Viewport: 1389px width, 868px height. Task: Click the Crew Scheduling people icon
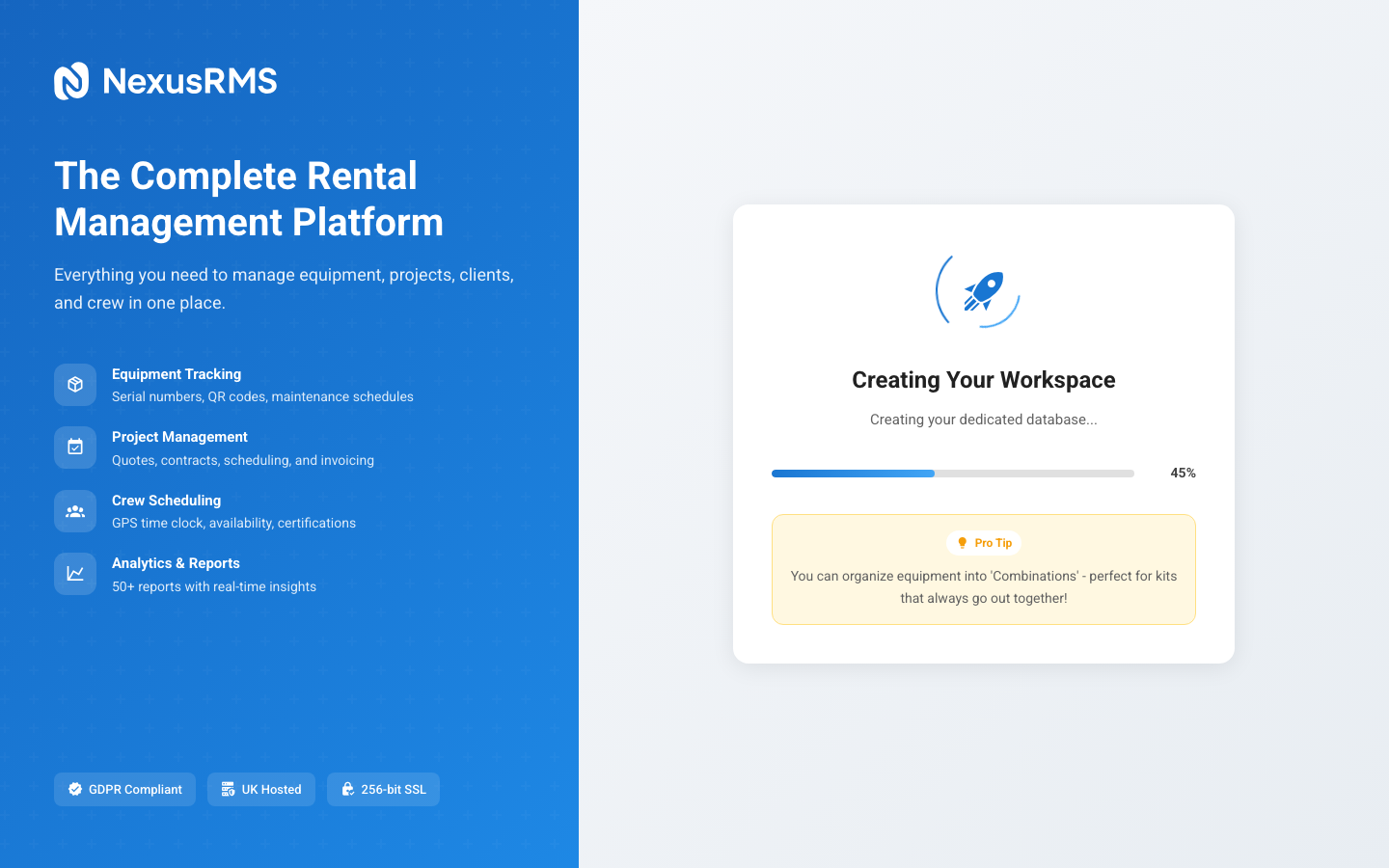[75, 511]
